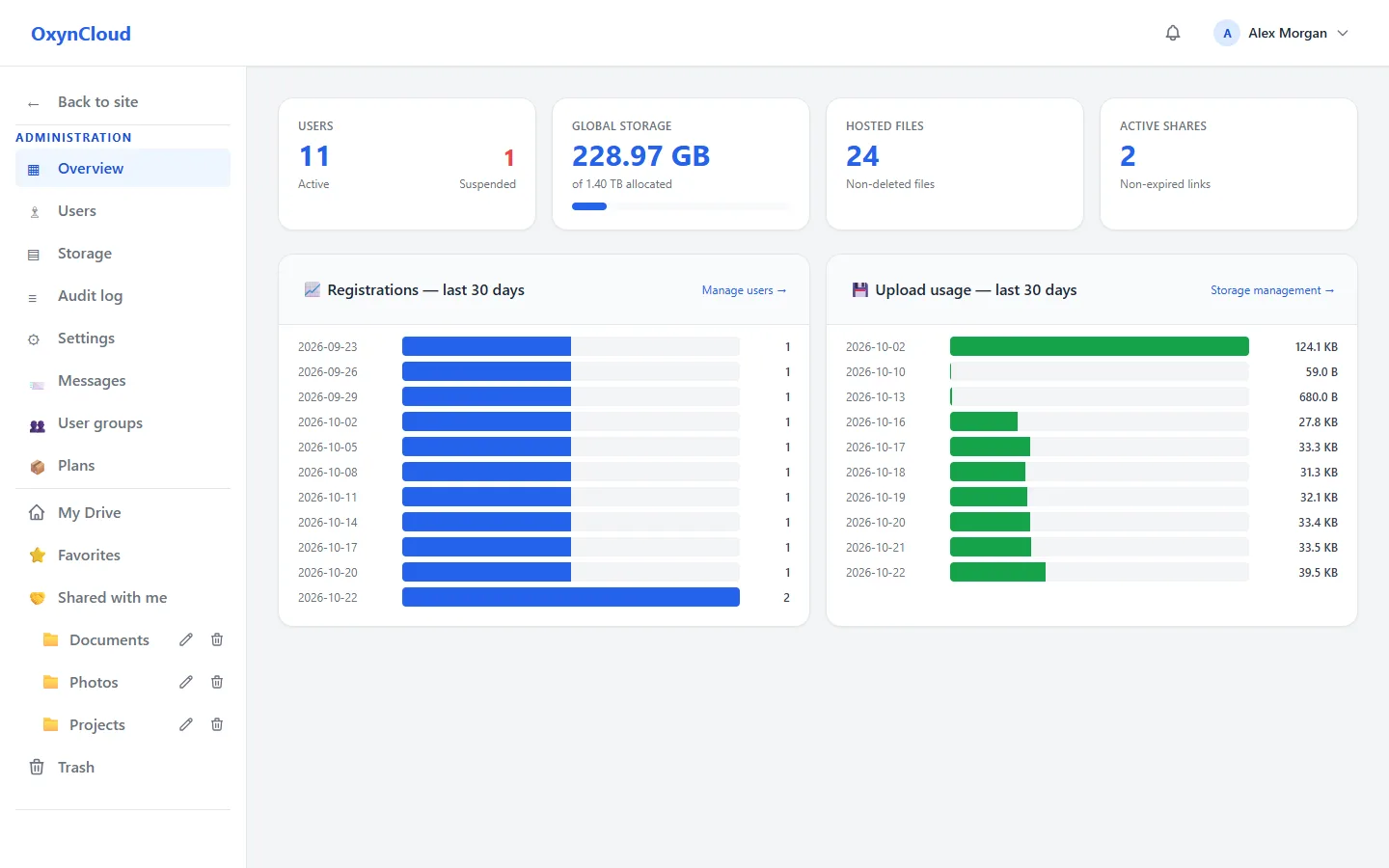Follow the Manage users link
1389x868 pixels.
click(x=744, y=290)
